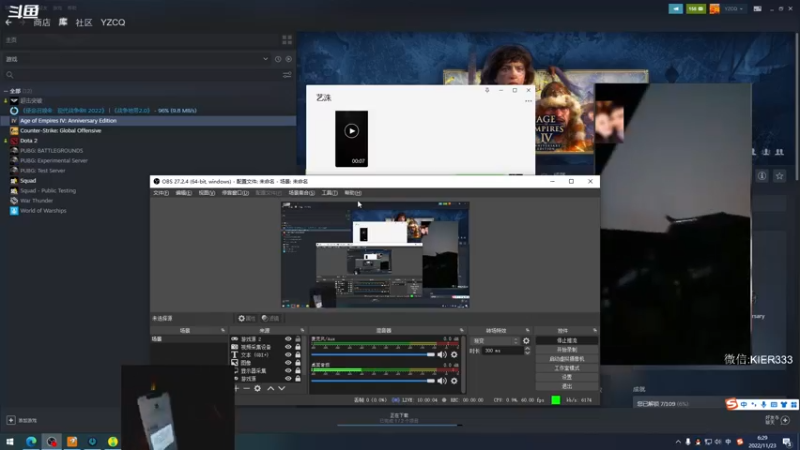Open the scene transition type dropdown
This screenshot has height=450, width=800.
point(494,340)
